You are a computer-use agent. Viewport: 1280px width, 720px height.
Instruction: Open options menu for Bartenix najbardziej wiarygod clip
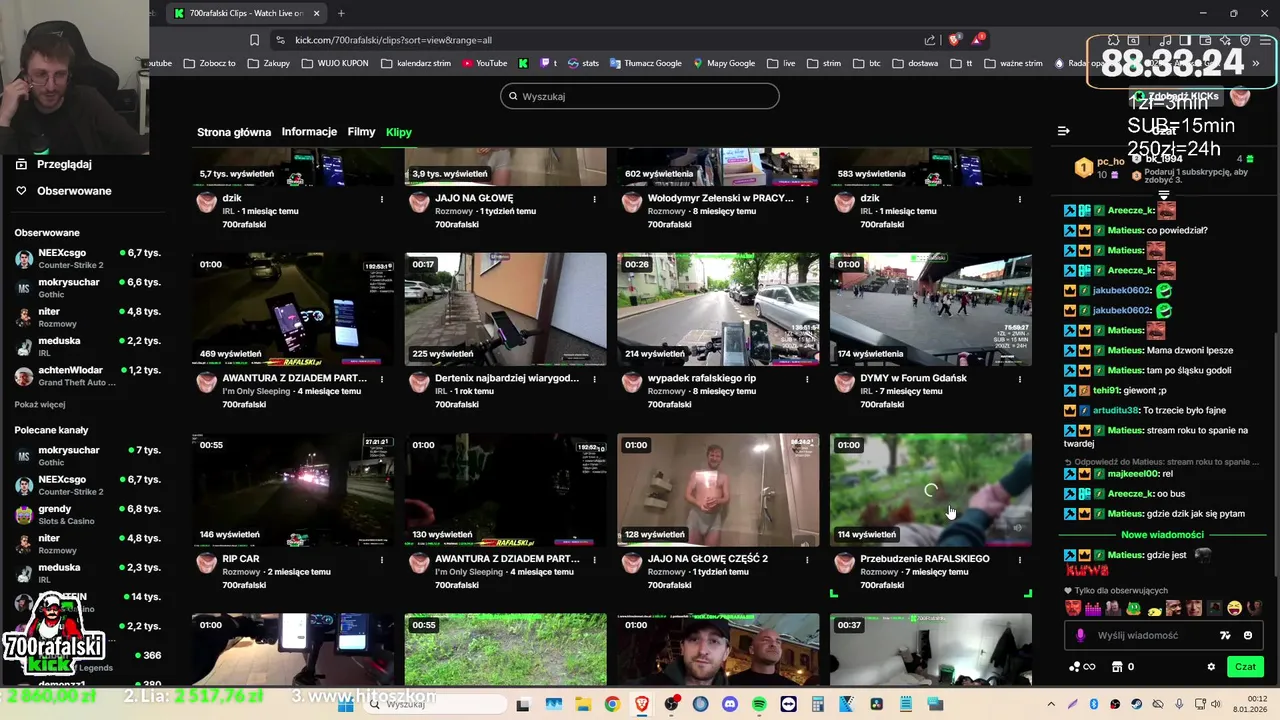point(594,379)
